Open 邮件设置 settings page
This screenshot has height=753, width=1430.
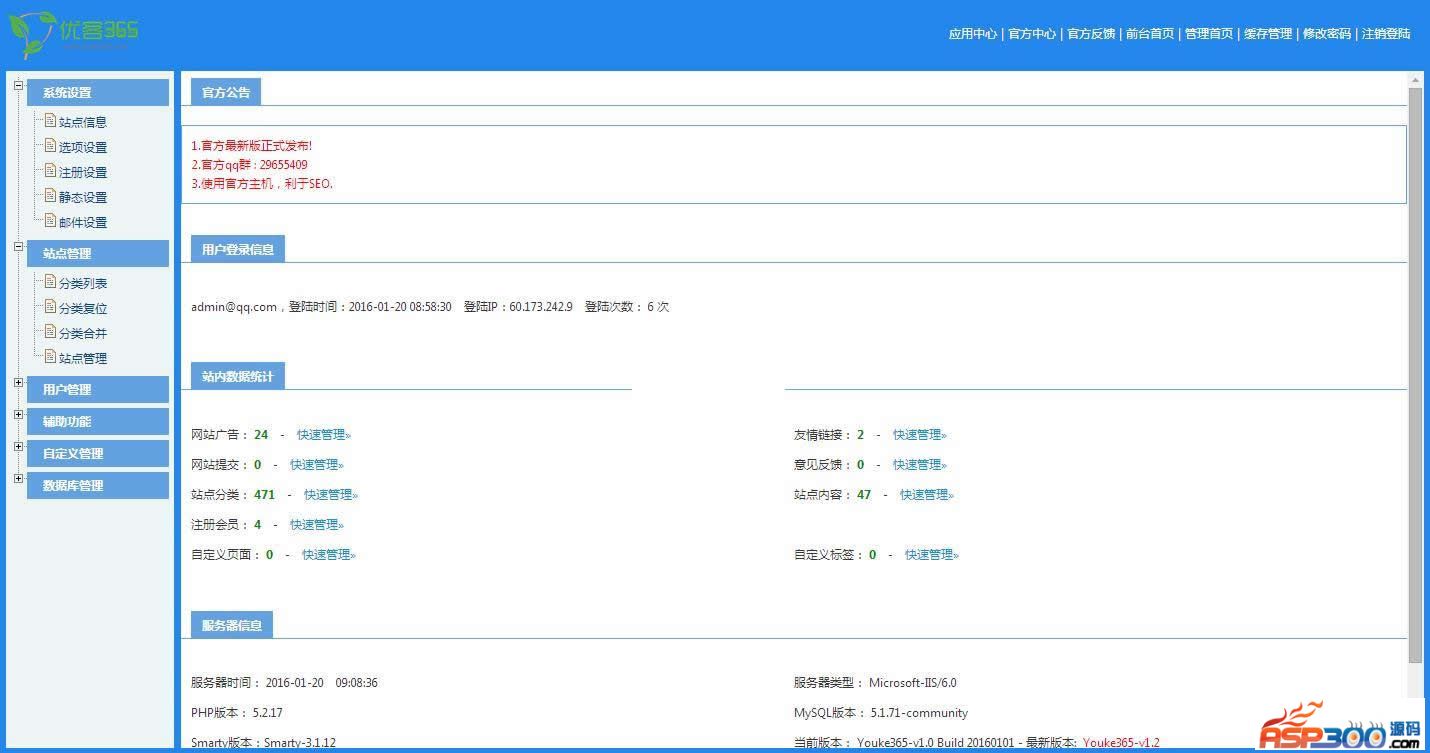[82, 222]
